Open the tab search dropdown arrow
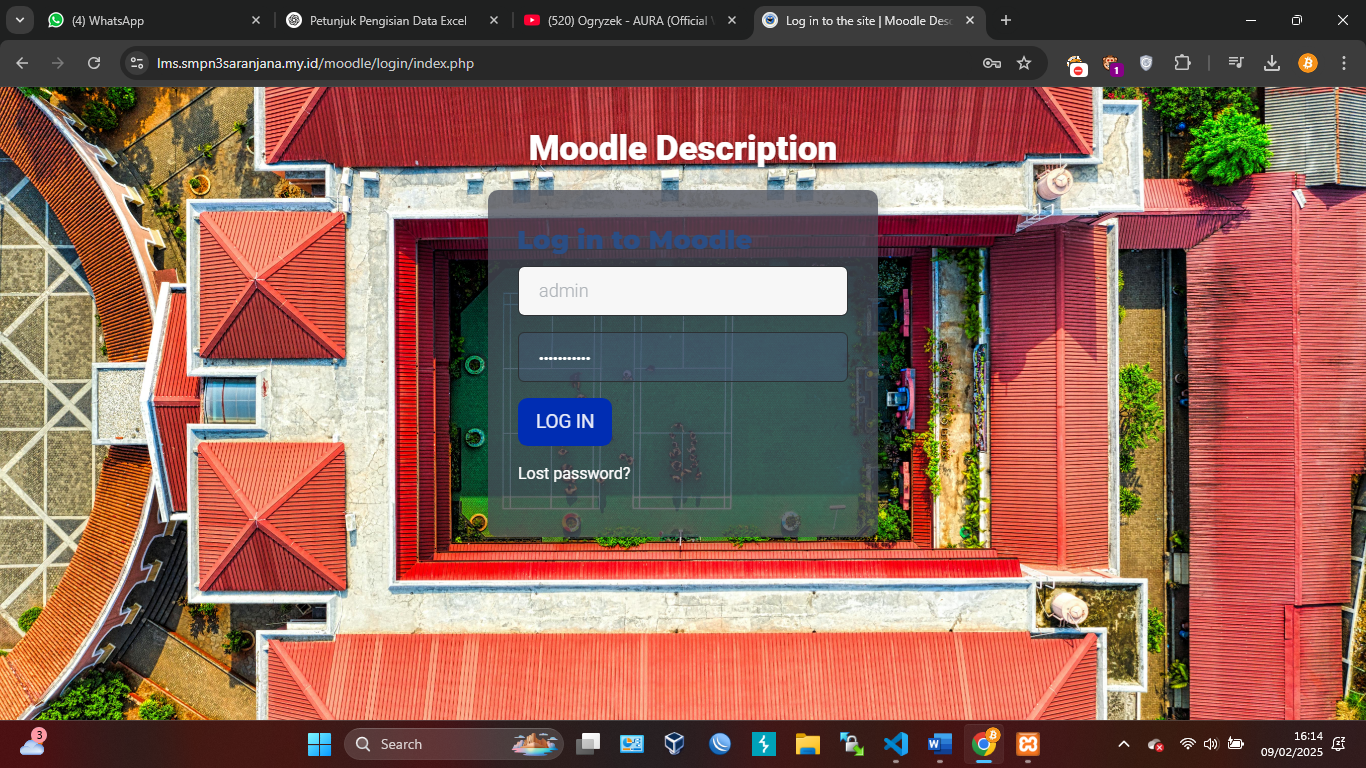This screenshot has width=1366, height=768. [19, 20]
